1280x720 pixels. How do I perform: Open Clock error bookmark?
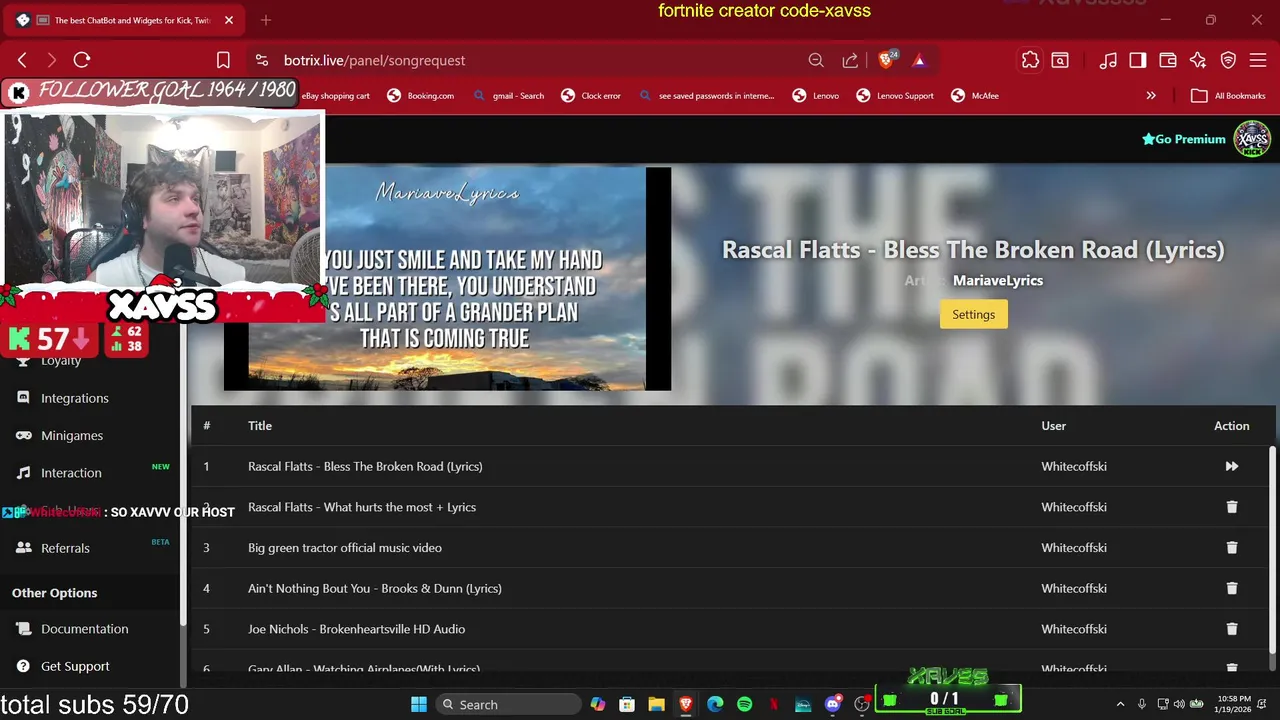(x=590, y=95)
